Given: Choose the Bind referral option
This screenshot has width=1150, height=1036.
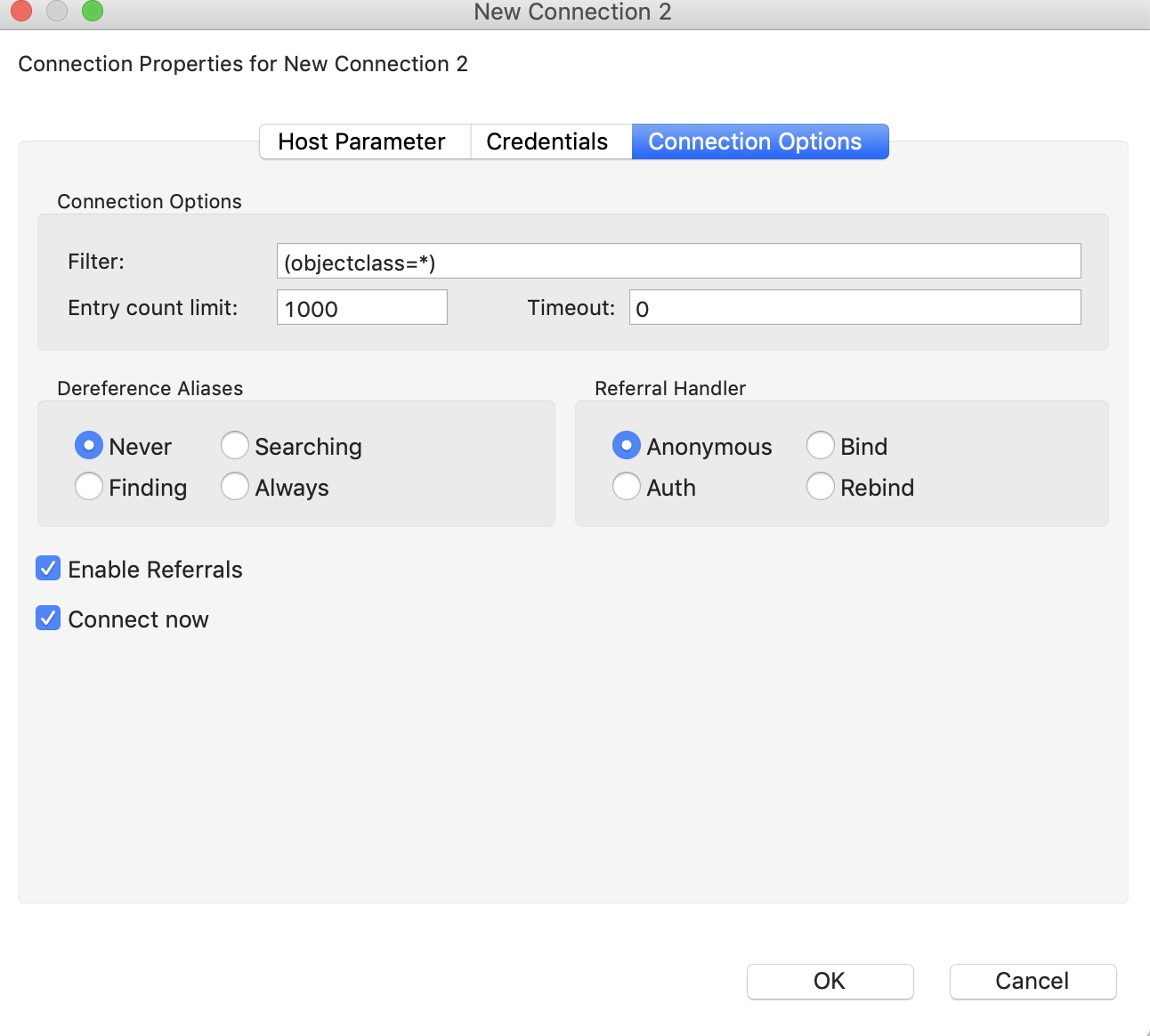Looking at the screenshot, I should pos(821,445).
